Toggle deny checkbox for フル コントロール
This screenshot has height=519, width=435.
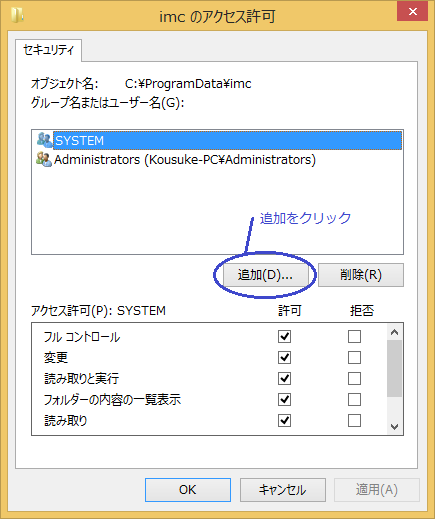point(354,336)
